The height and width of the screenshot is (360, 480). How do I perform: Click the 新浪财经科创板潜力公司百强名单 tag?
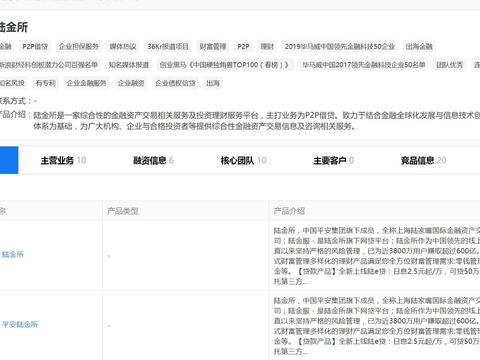click(49, 65)
